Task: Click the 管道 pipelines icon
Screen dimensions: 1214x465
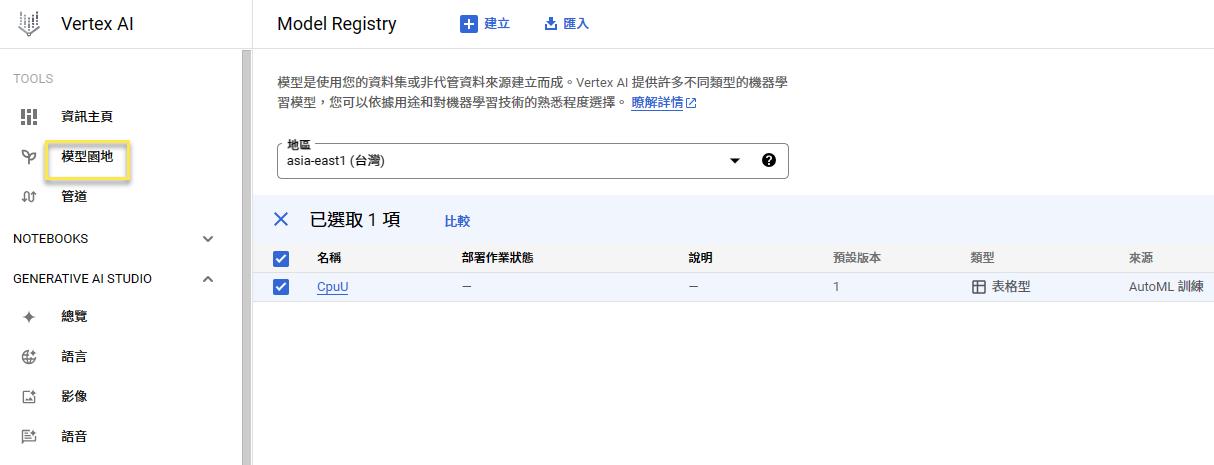Action: point(29,197)
